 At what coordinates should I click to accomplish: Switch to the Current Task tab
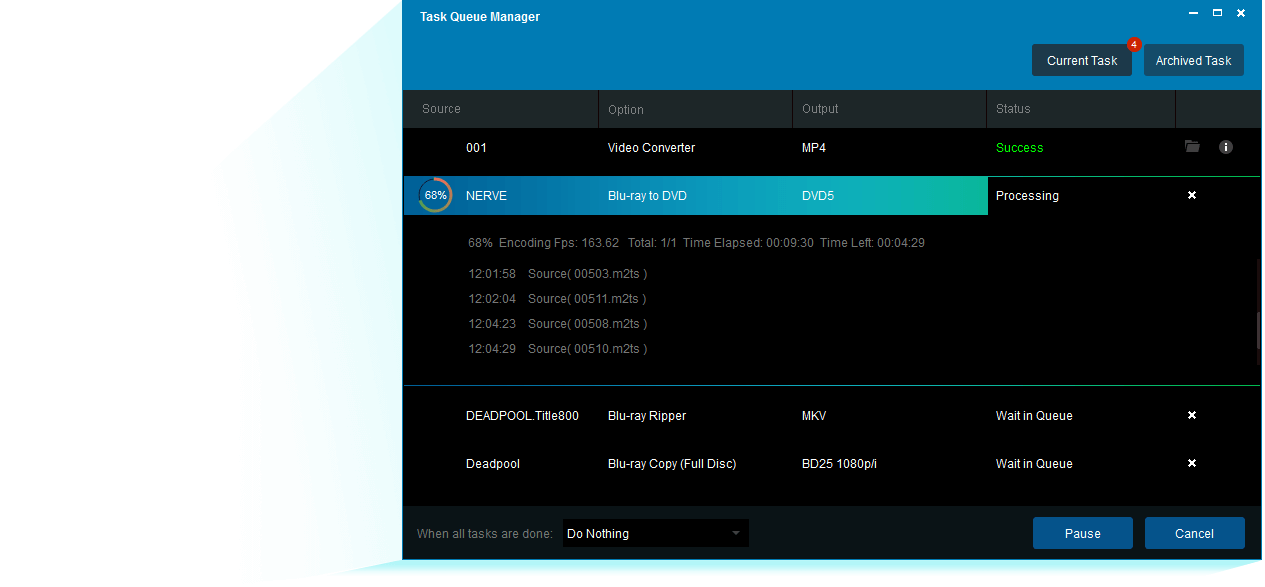click(x=1082, y=60)
